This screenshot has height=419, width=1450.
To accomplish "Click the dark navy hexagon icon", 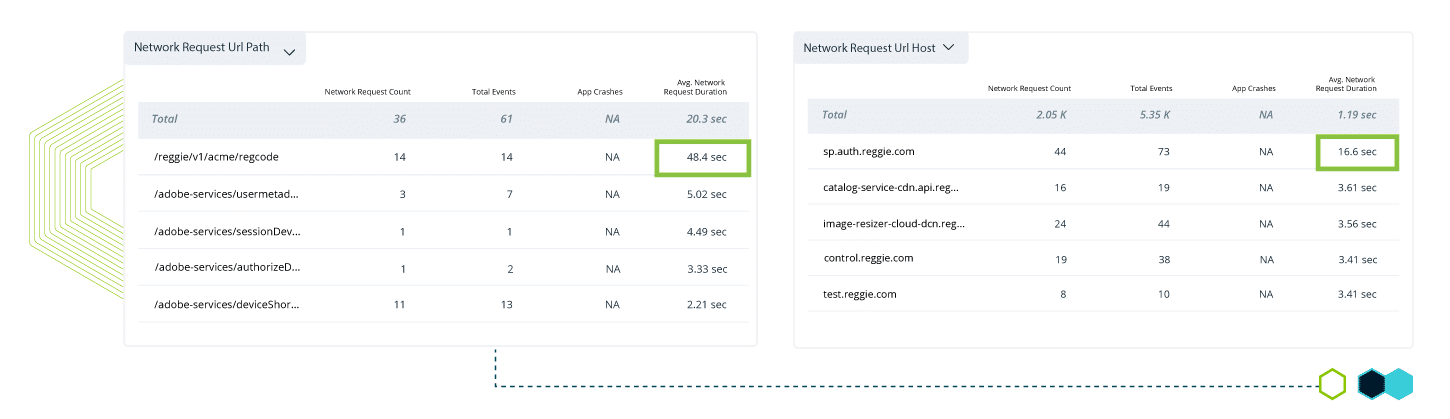I will [1372, 384].
